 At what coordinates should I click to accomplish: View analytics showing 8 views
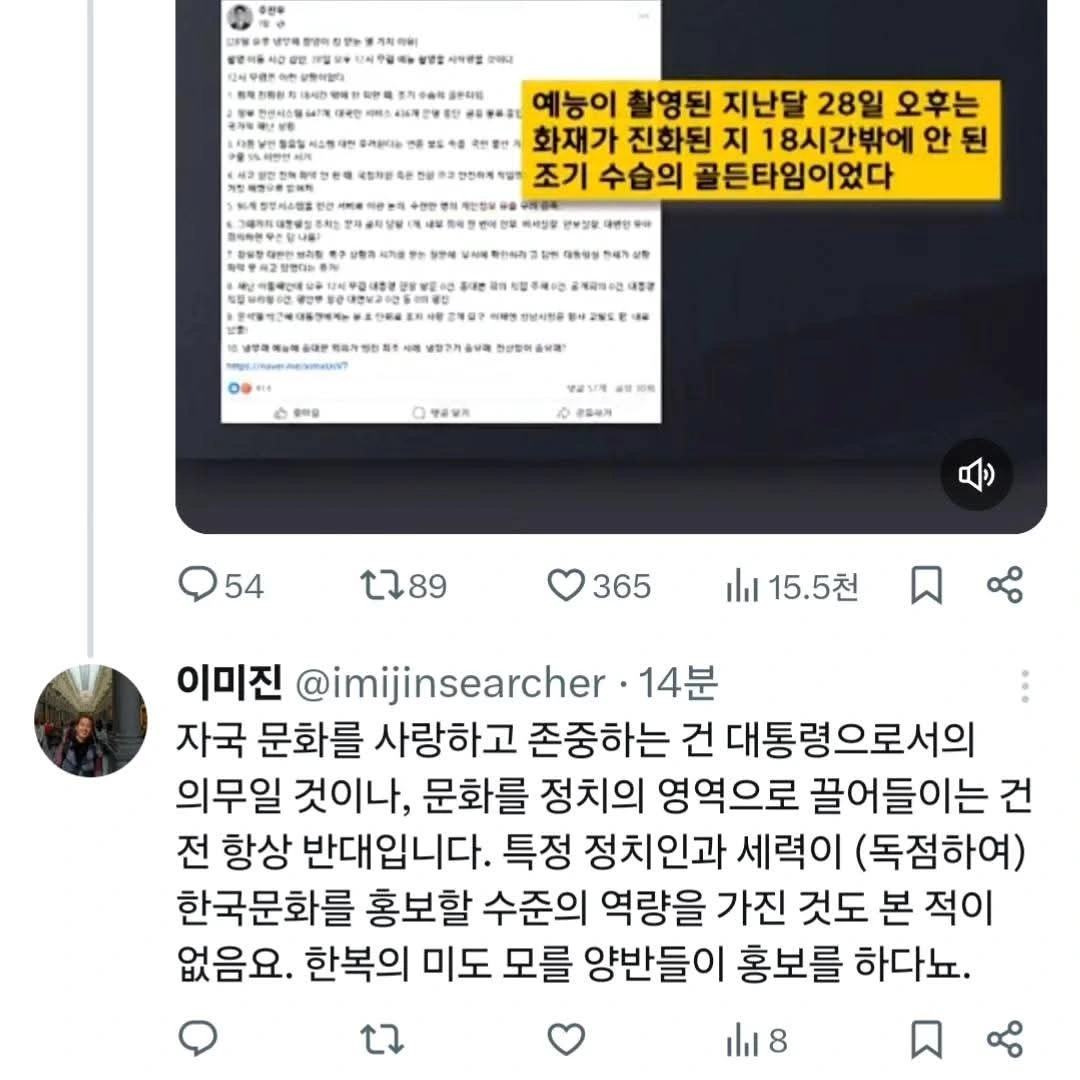(757, 1041)
